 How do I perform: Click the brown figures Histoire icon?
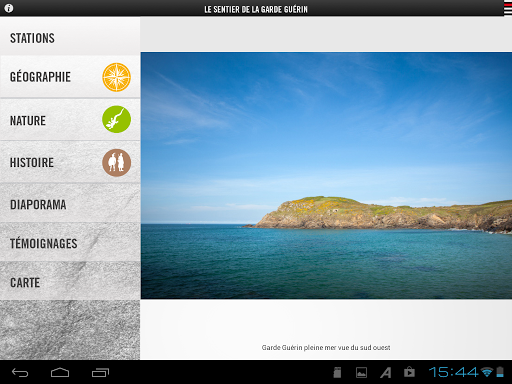(x=116, y=163)
